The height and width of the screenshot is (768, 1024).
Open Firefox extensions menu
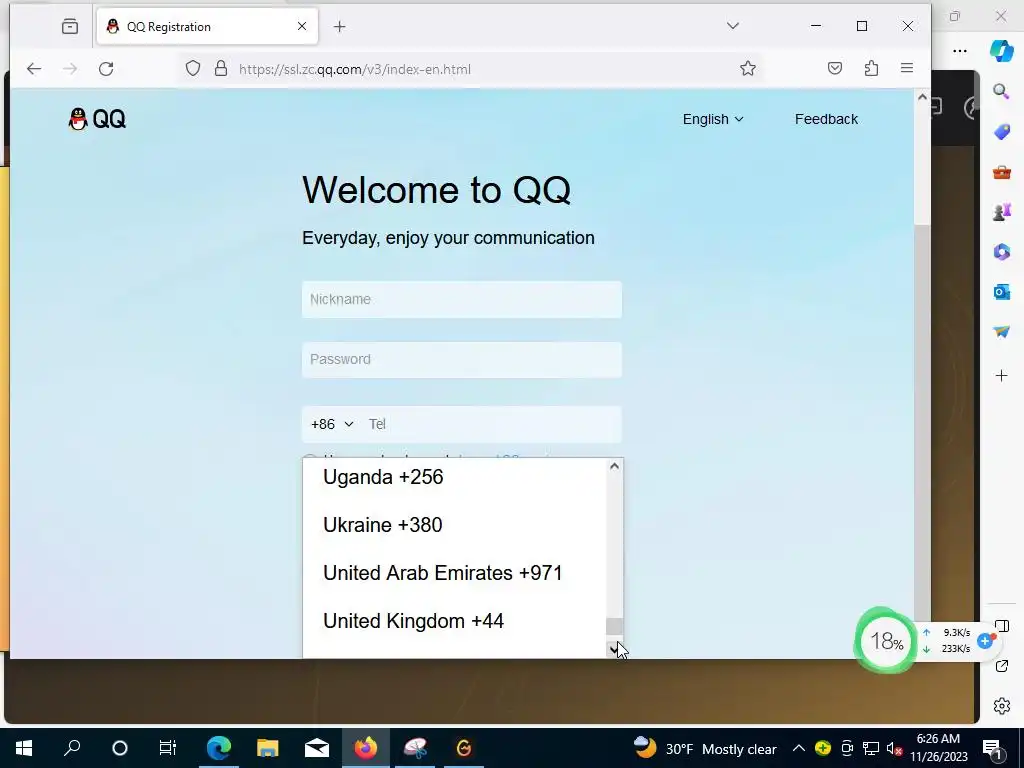(871, 69)
